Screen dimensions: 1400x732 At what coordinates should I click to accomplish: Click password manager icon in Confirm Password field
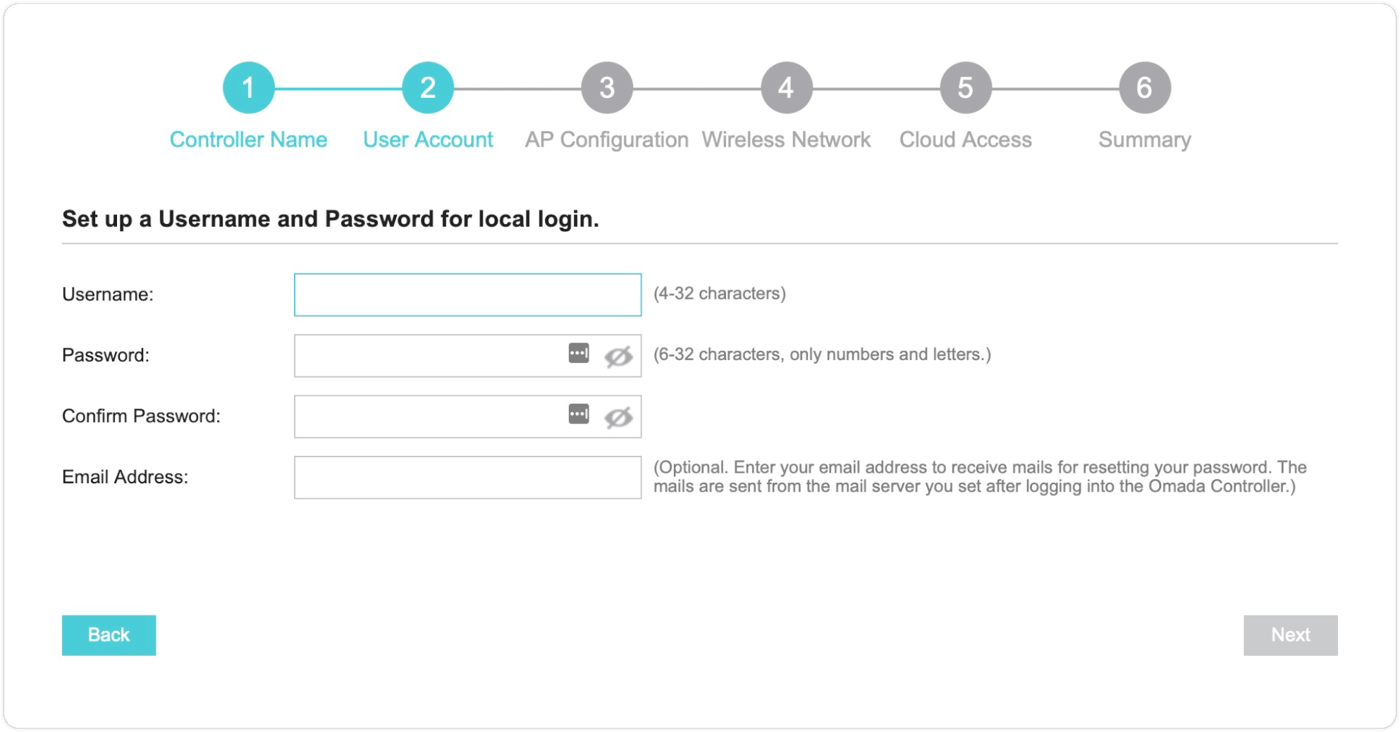(x=579, y=414)
